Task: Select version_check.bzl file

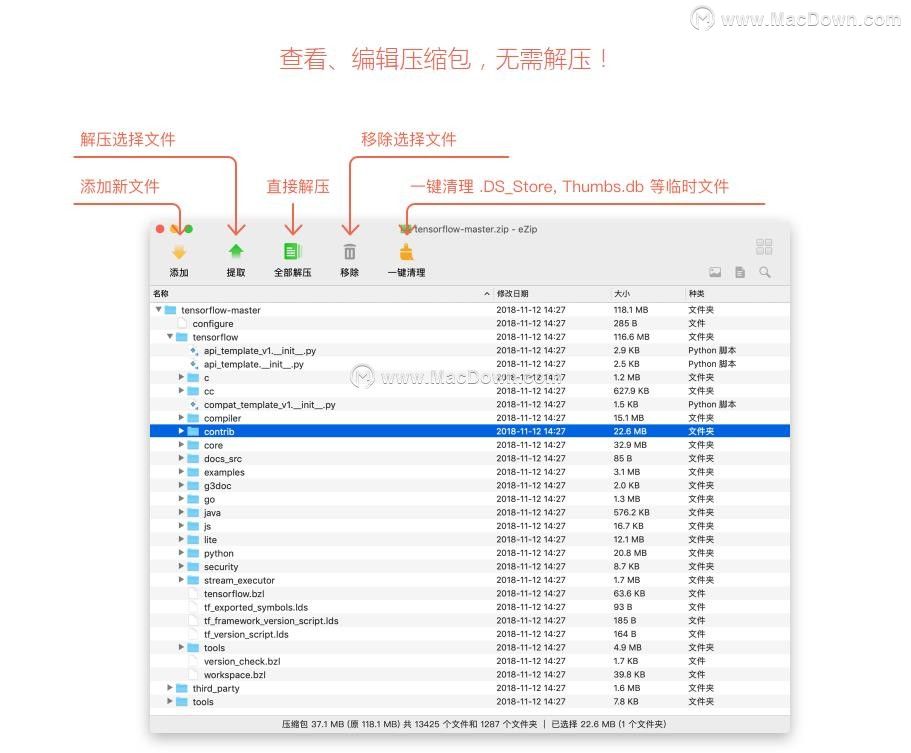Action: tap(469, 661)
